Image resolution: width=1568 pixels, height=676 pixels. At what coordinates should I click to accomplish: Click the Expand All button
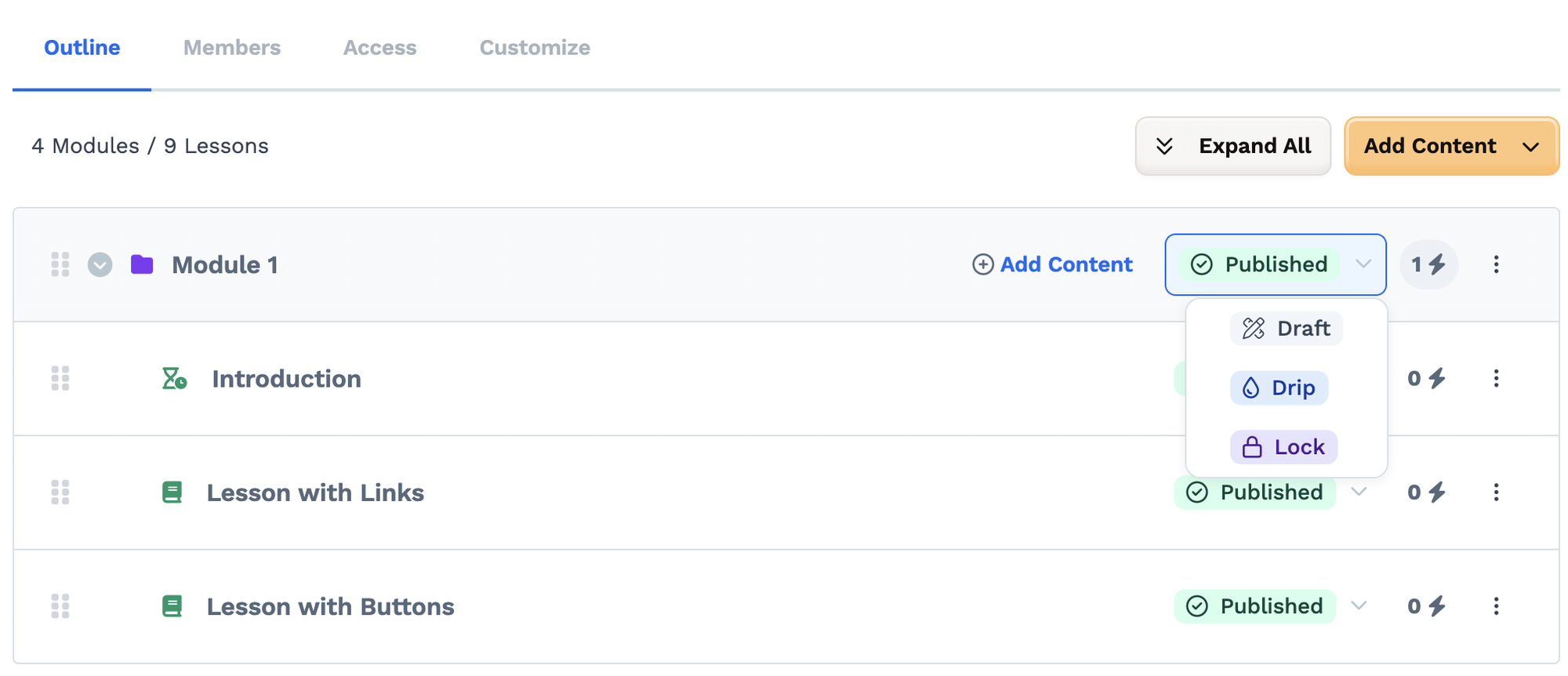click(1233, 146)
